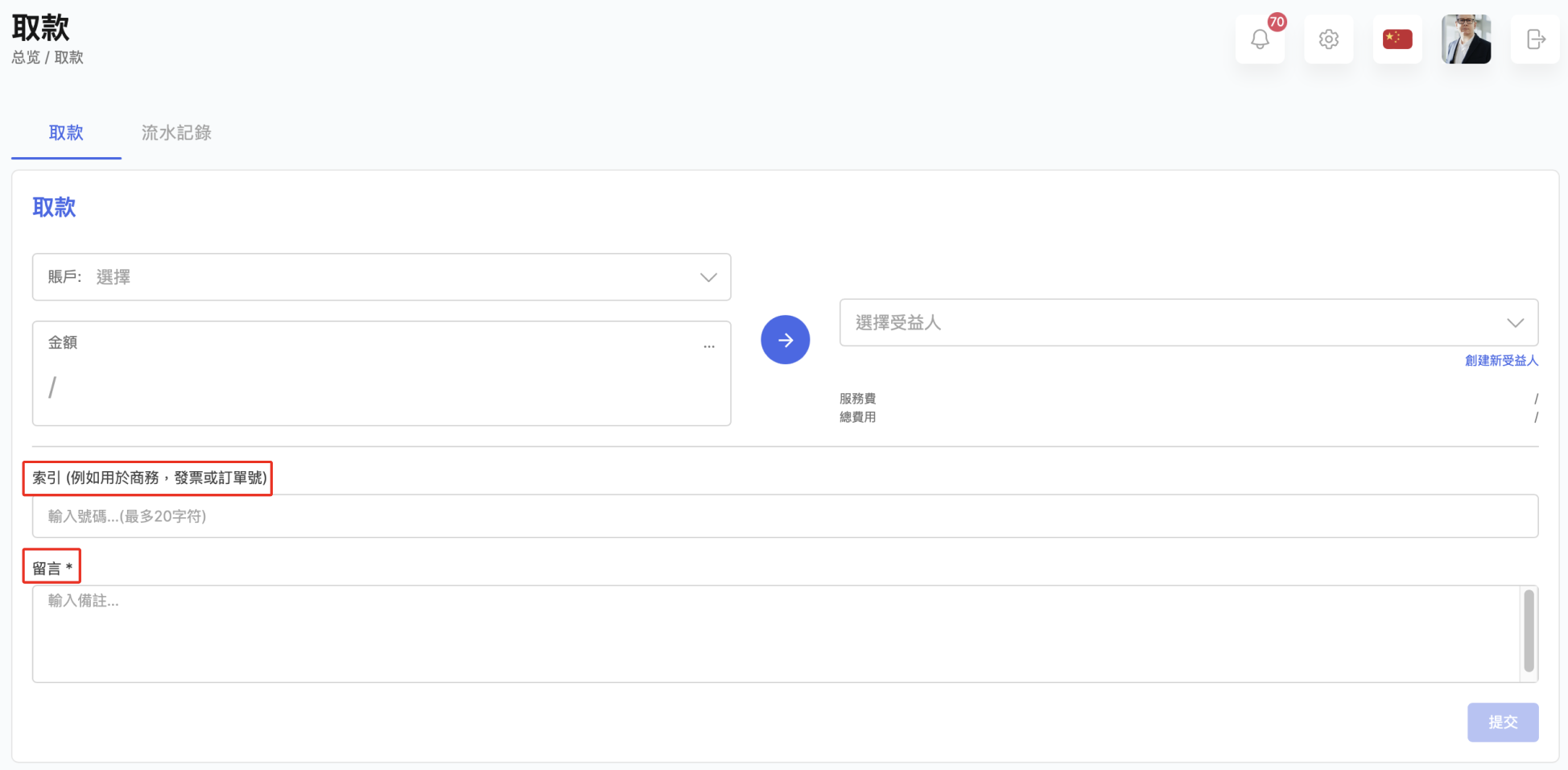Viewport: 1568px width, 770px height.
Task: Click the 服務費 label text
Action: coord(857,399)
